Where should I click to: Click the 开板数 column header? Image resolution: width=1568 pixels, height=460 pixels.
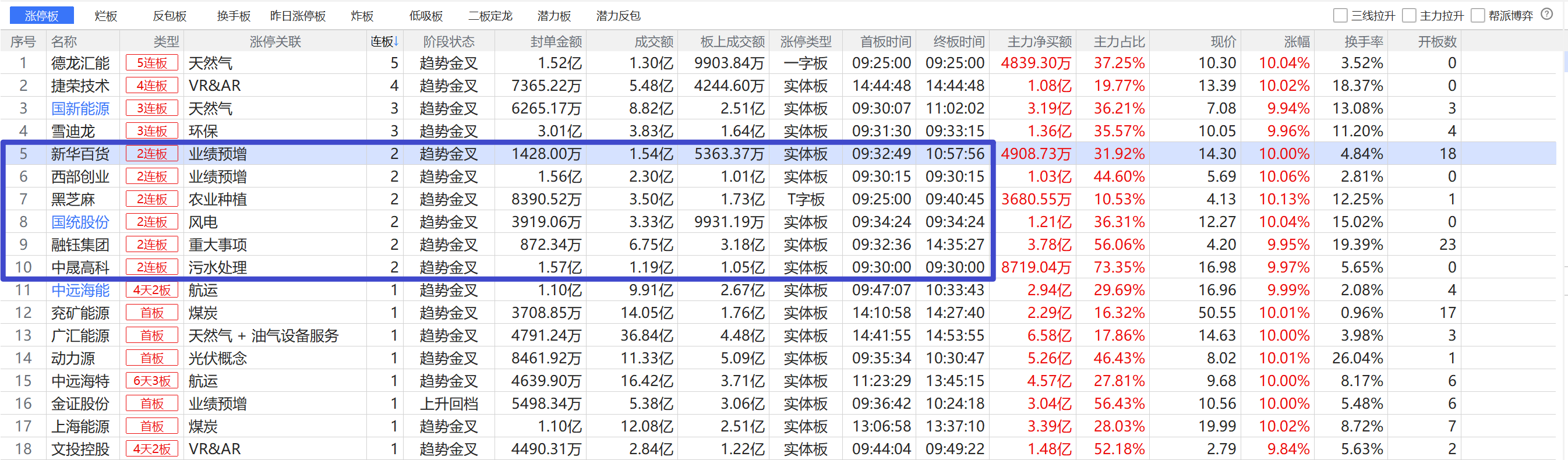[x=1437, y=41]
